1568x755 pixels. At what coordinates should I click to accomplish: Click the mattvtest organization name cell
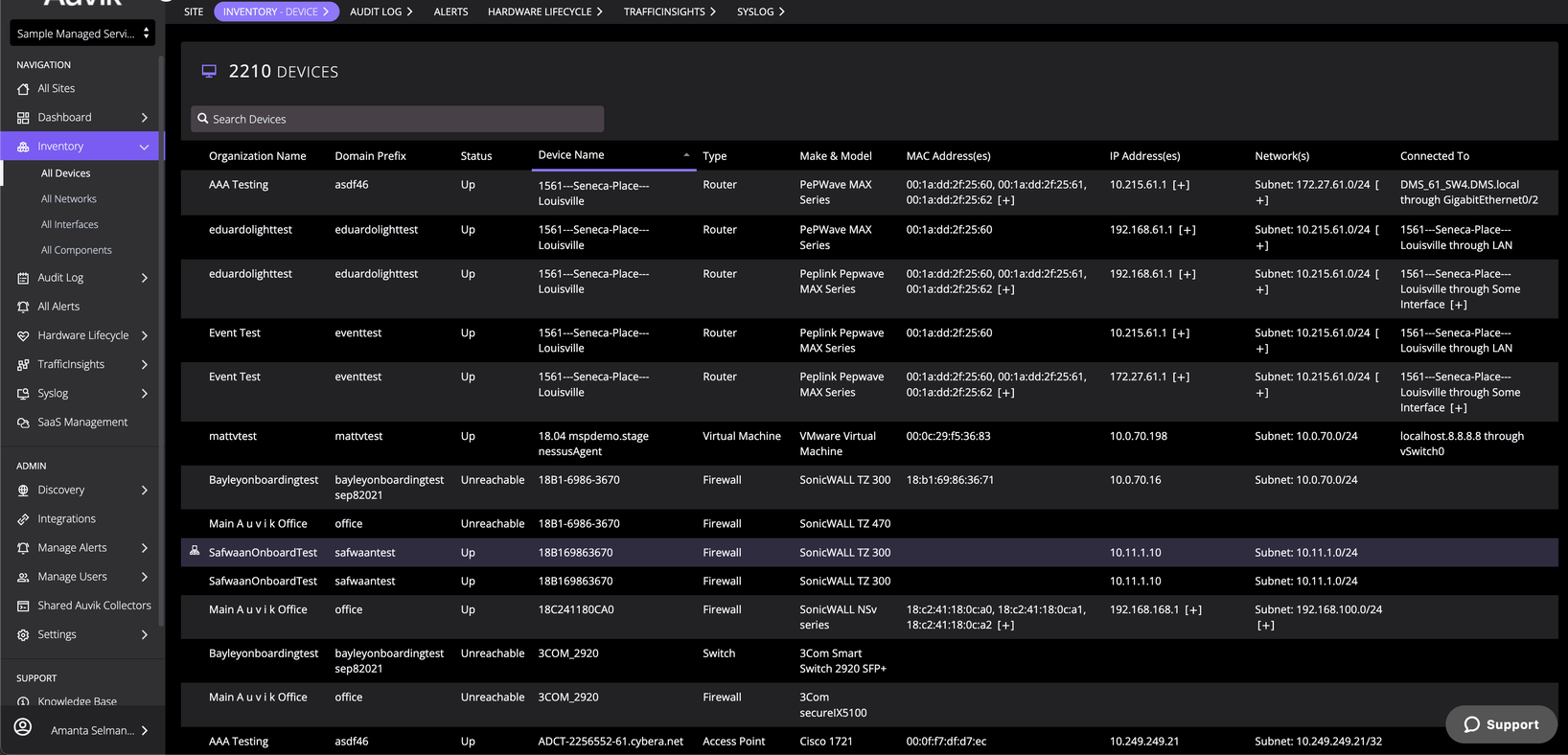coord(233,436)
